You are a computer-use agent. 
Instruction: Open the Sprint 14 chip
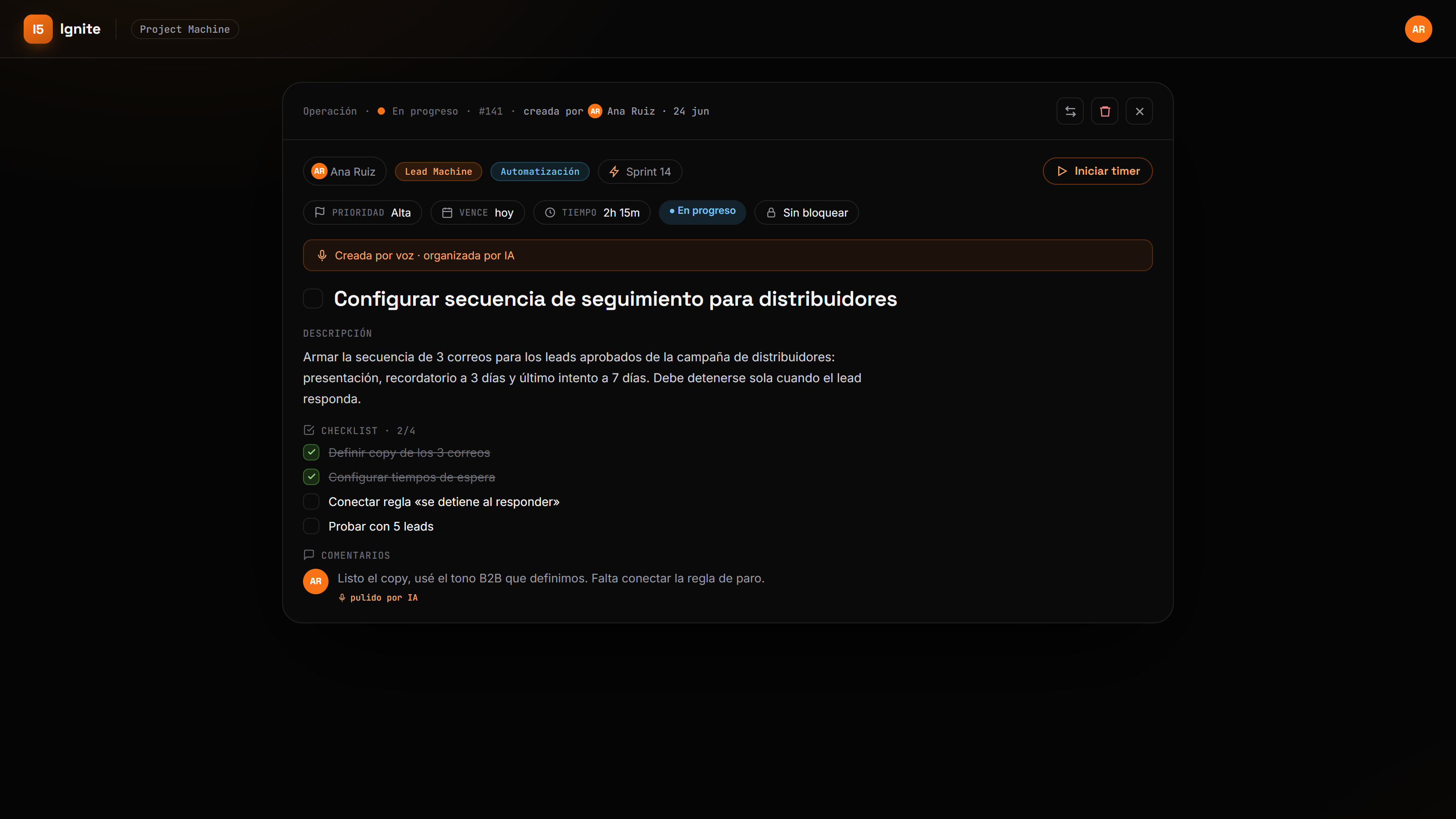(640, 171)
